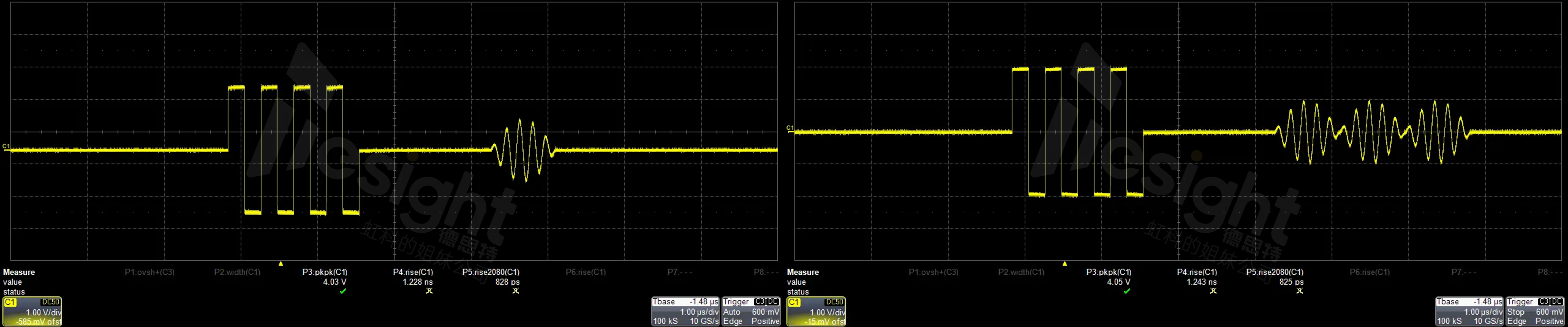The height and width of the screenshot is (327, 1568).
Task: Select the yellow trigger delay marker in left scope
Action: click(x=281, y=264)
